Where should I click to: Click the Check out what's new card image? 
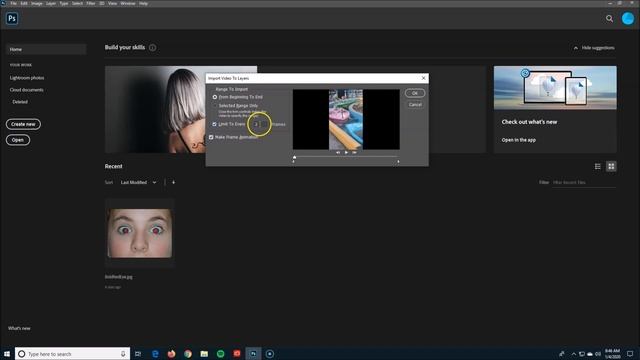pyautogui.click(x=555, y=88)
